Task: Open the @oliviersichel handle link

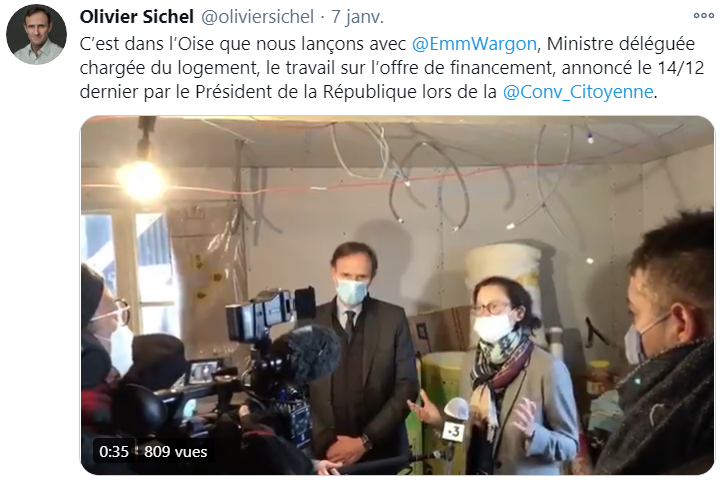Action: point(257,17)
